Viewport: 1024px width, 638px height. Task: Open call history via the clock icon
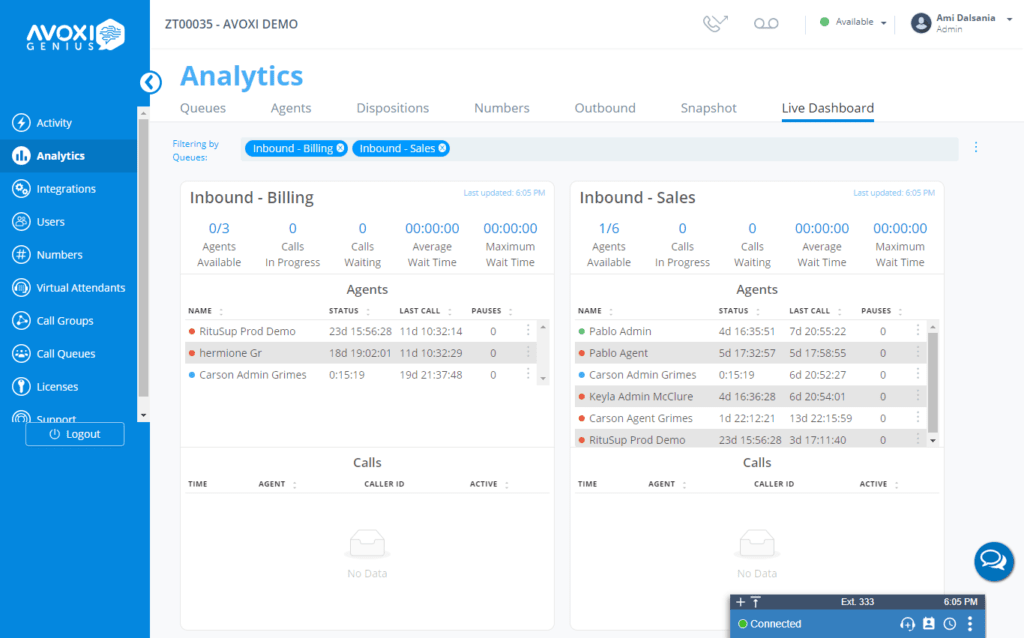coord(950,623)
